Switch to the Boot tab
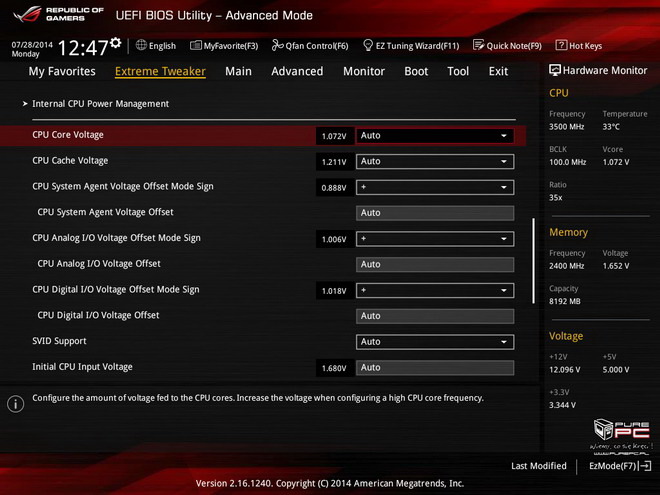This screenshot has height=495, width=660. (x=416, y=72)
